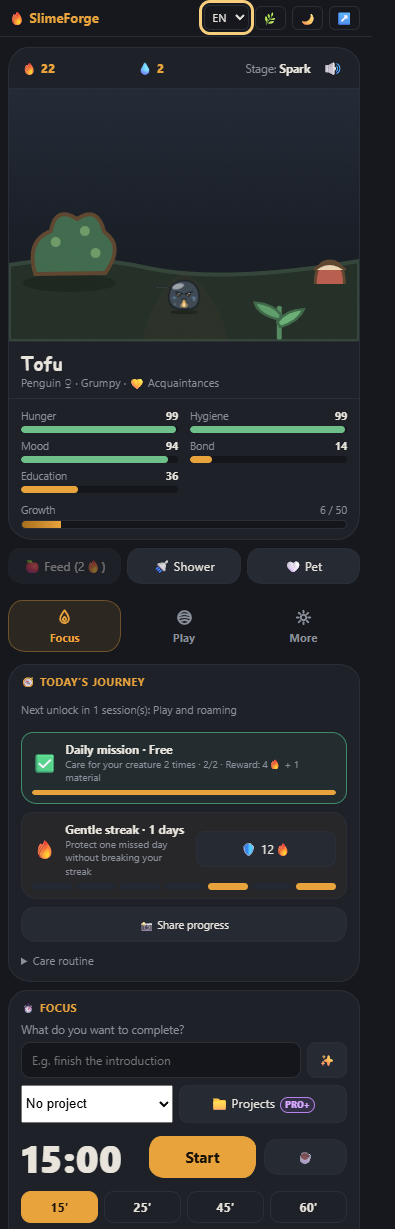Click the streak shield with 12 flames
Image resolution: width=395 pixels, height=1229 pixels.
click(x=266, y=849)
